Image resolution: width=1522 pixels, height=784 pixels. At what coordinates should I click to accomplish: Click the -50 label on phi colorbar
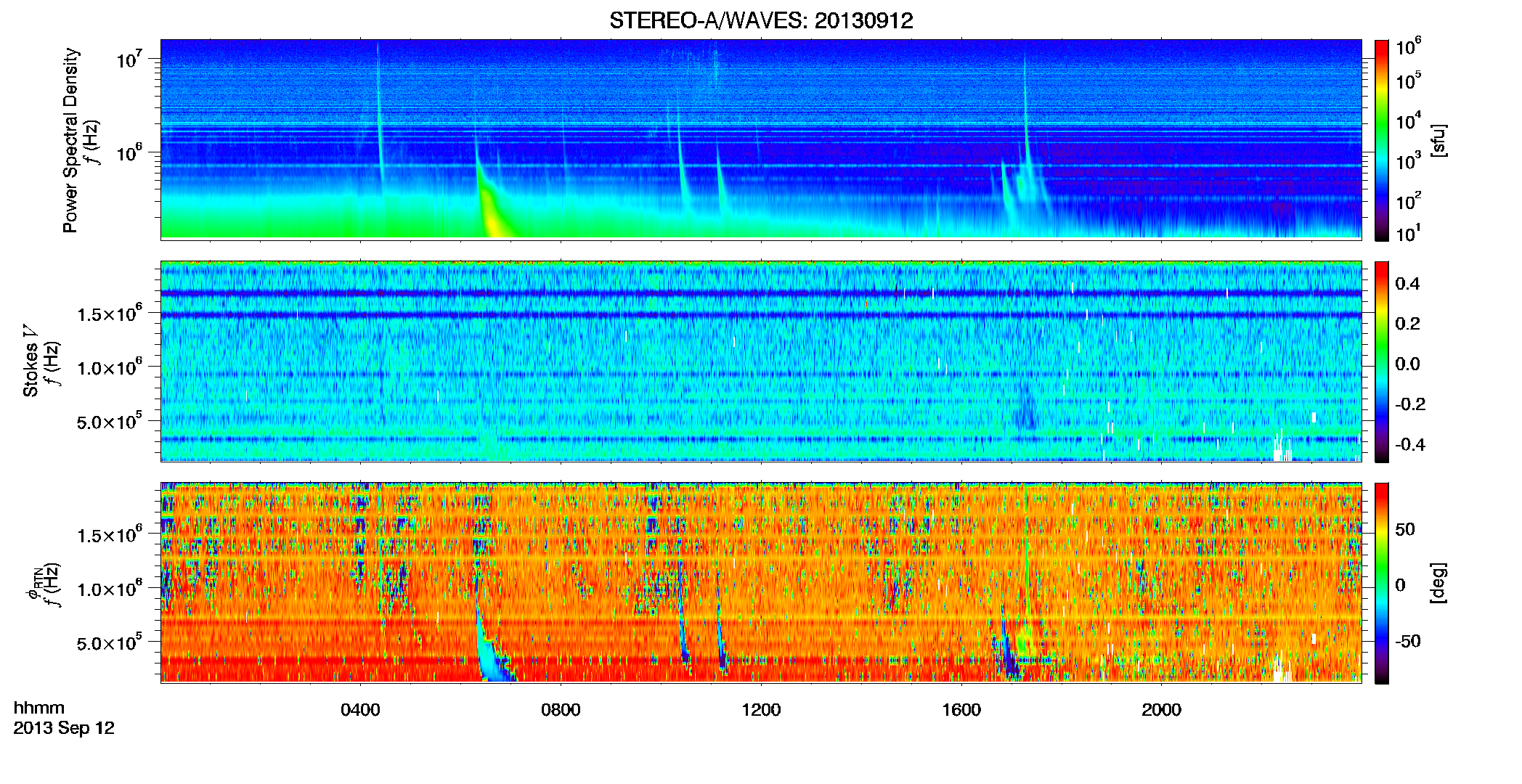[1407, 641]
